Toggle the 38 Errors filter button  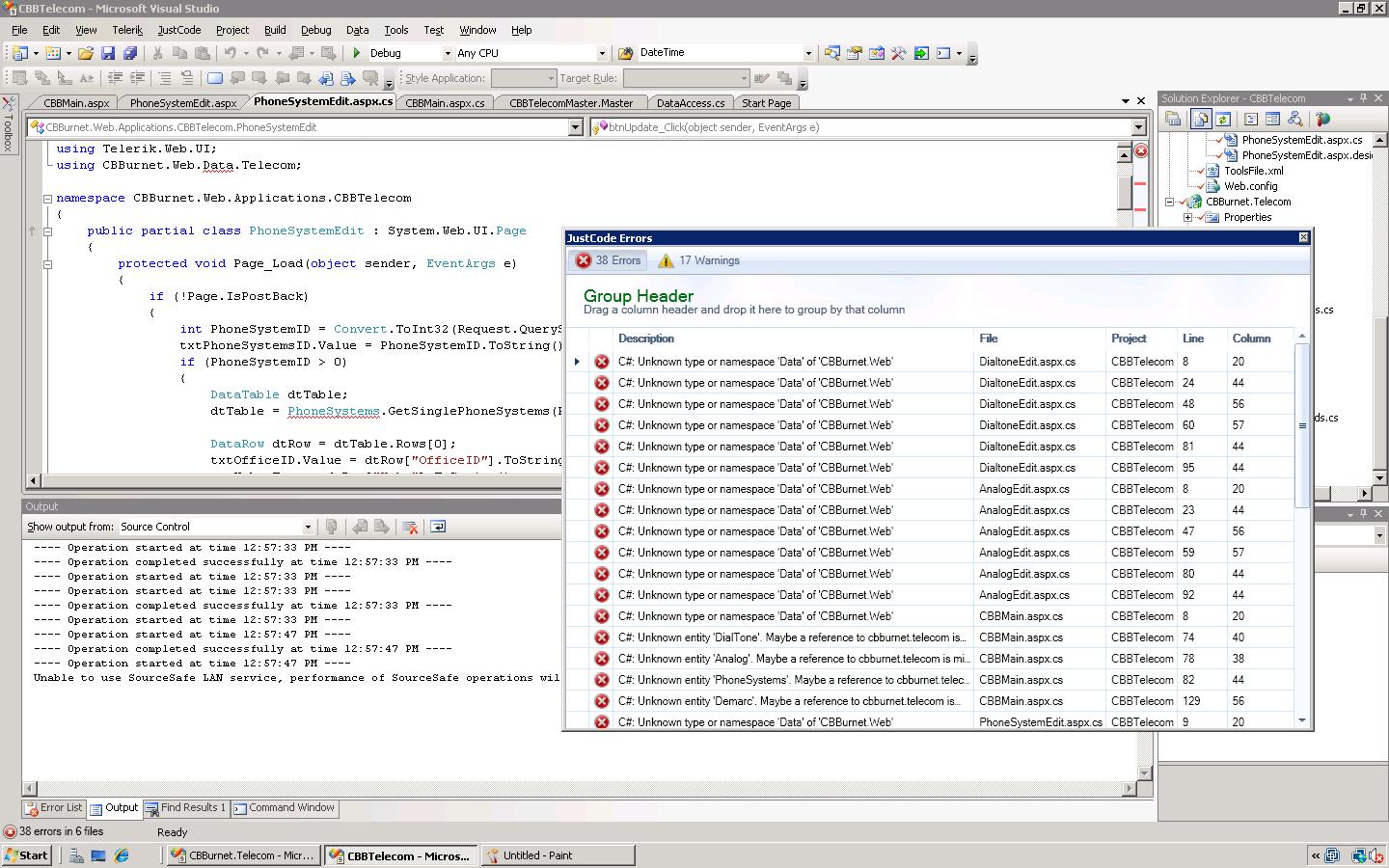609,260
